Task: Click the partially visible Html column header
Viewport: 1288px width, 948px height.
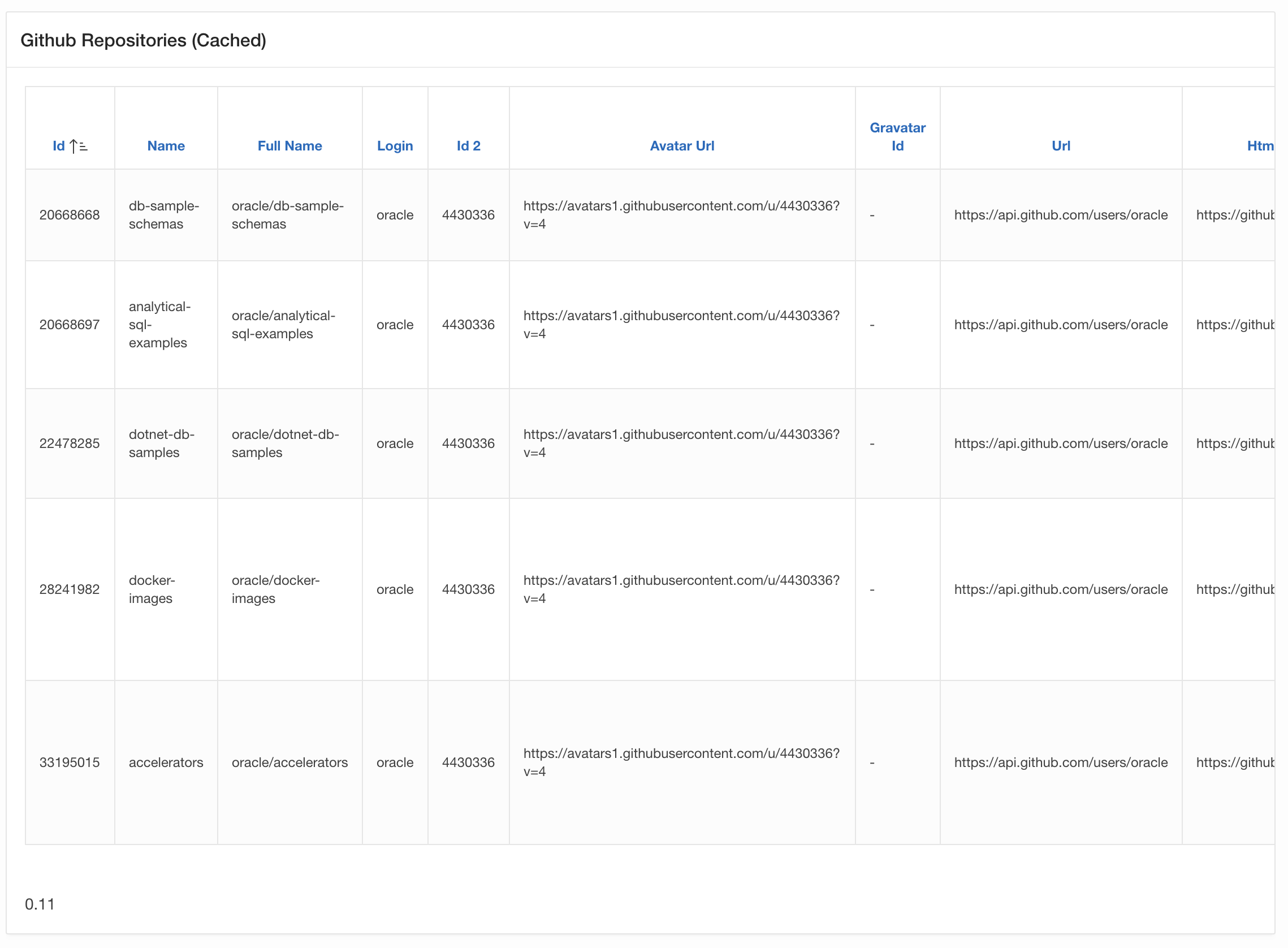Action: pyautogui.click(x=1259, y=146)
